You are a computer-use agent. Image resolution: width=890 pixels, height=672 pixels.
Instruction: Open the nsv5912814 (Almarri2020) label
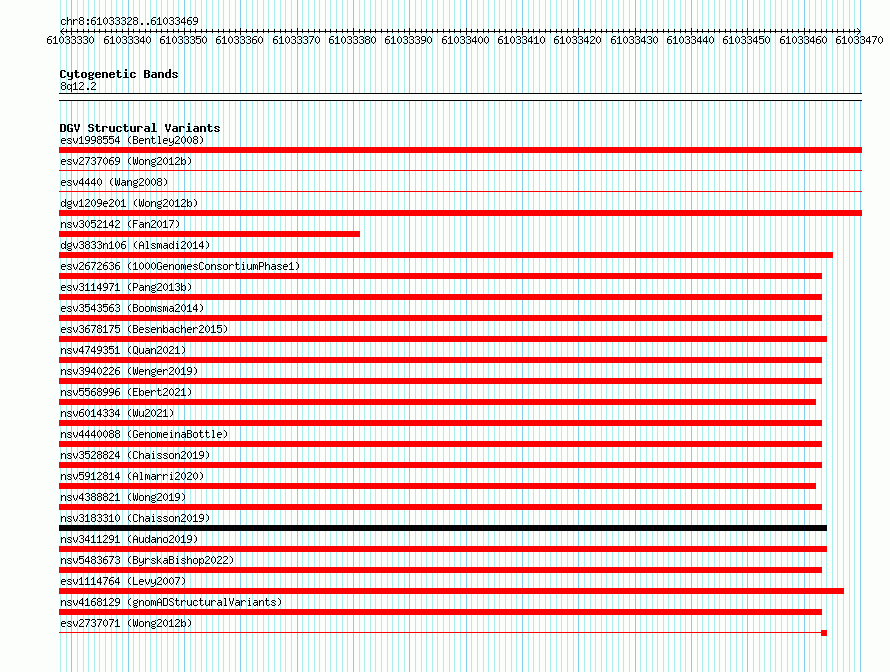(x=132, y=476)
